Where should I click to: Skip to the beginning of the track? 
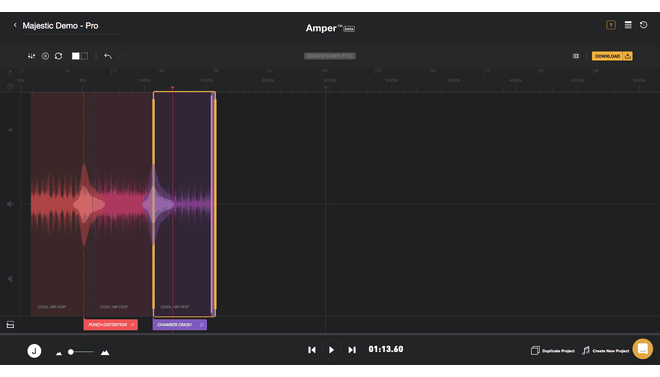[x=311, y=350]
